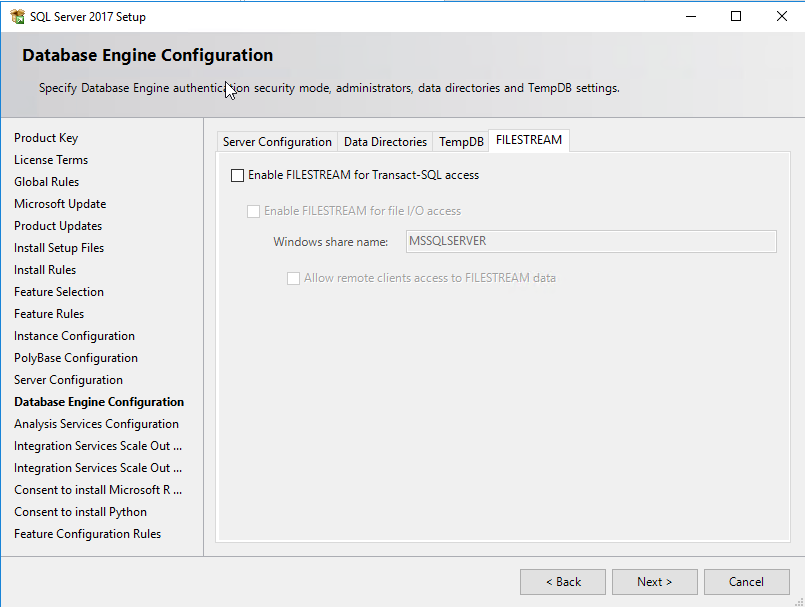Click the SQL Server Setup title bar icon
Viewport: 805px width, 607px height.
point(17,16)
